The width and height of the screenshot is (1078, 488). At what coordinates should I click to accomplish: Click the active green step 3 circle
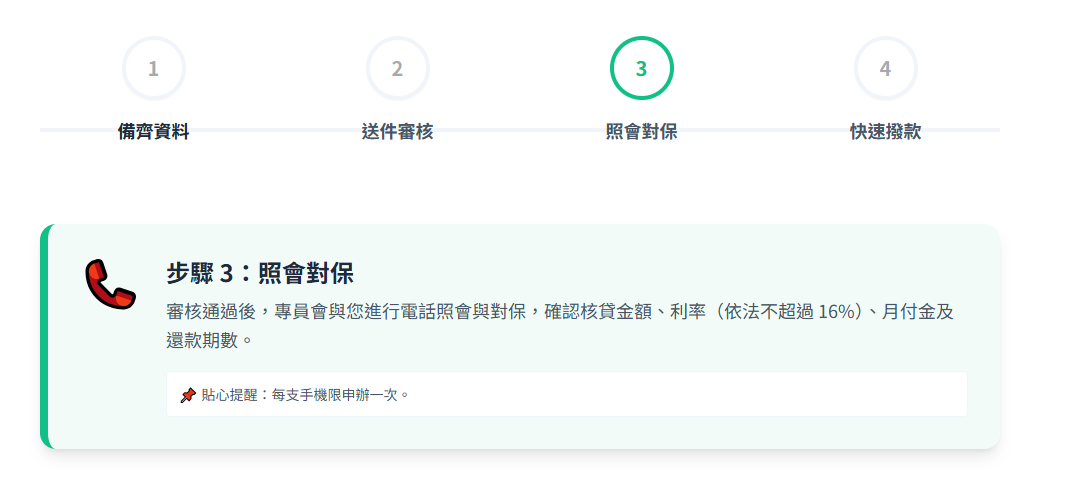(x=641, y=68)
